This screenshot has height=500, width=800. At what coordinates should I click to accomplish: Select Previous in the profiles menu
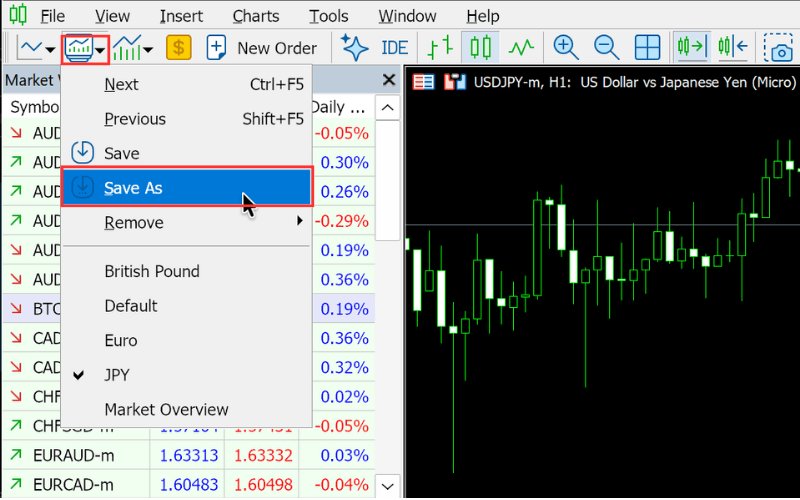tap(187, 119)
